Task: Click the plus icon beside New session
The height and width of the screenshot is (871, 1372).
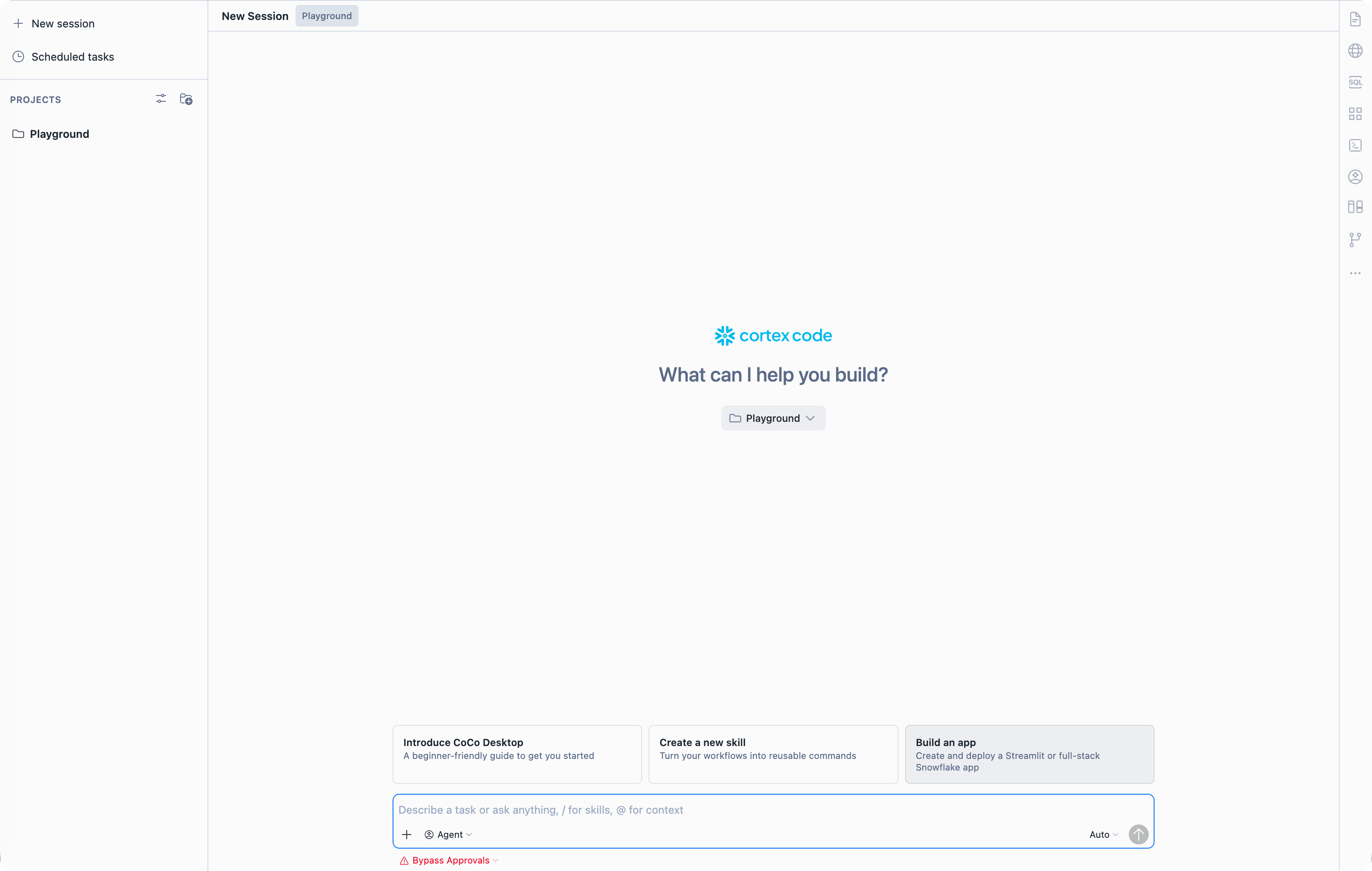Action: pyautogui.click(x=18, y=23)
